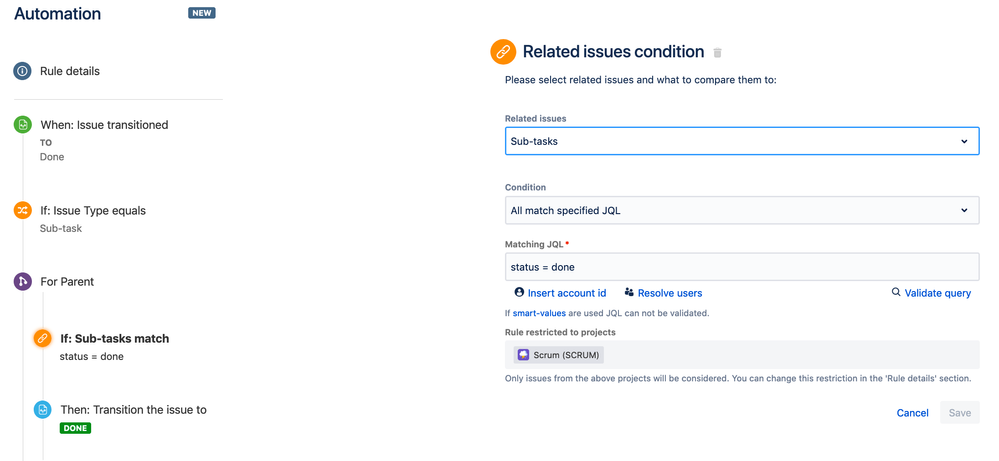
Task: Select 'If: Issue Type equals' step
Action: 93,210
